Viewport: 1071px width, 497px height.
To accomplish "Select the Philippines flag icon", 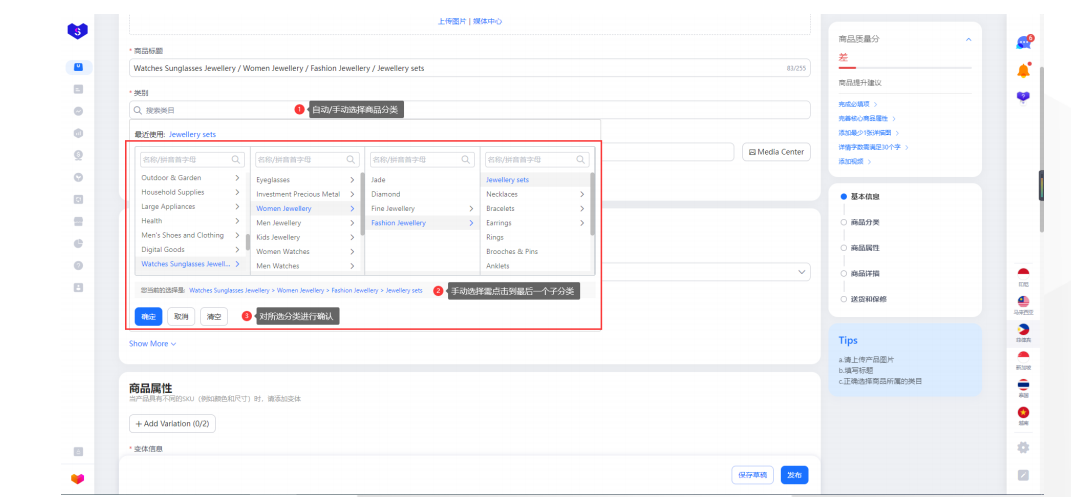I will tap(1023, 329).
